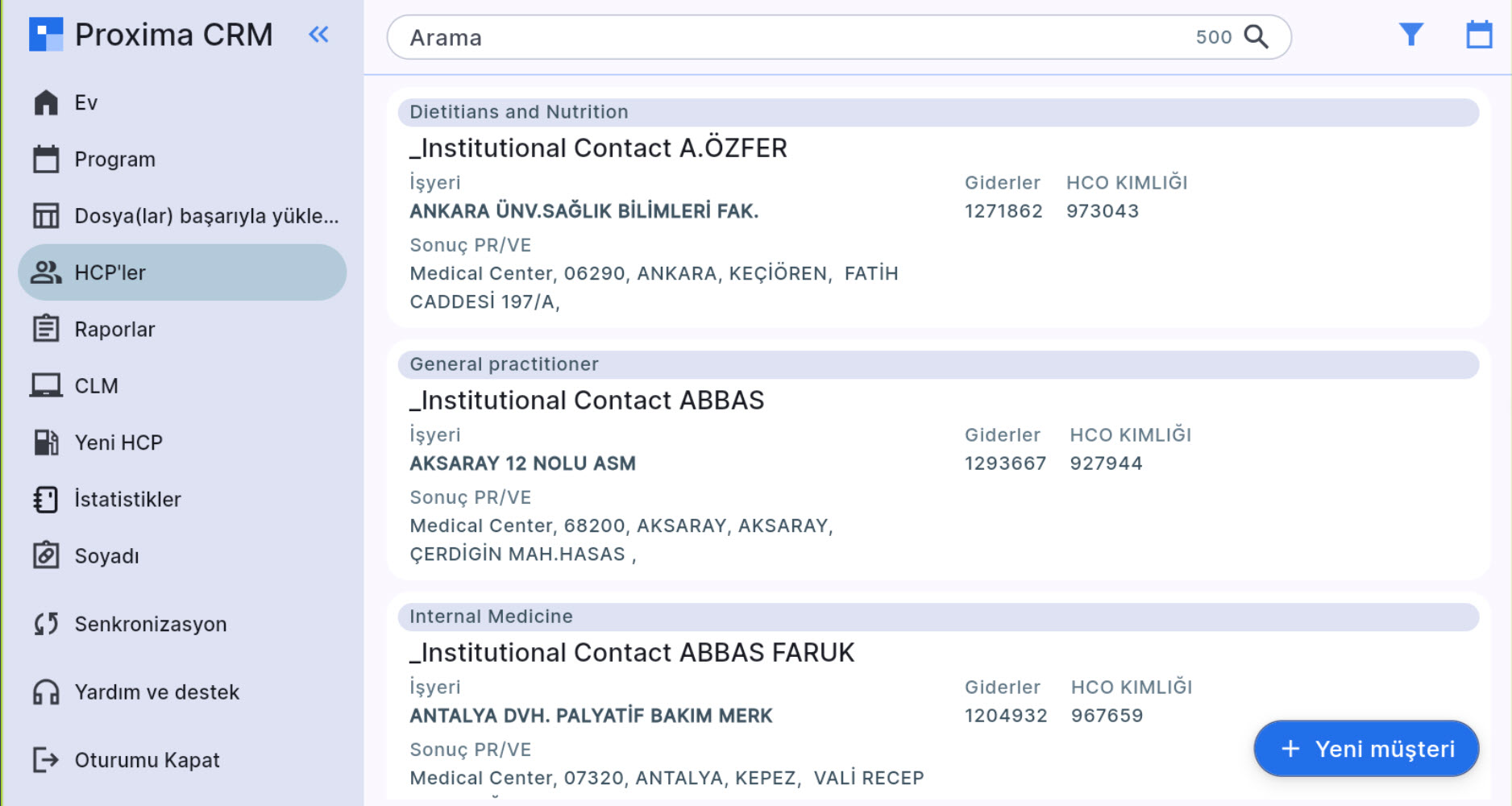This screenshot has height=806, width=1512.
Task: Click the Senkronizasyon sync icon
Action: (x=46, y=624)
